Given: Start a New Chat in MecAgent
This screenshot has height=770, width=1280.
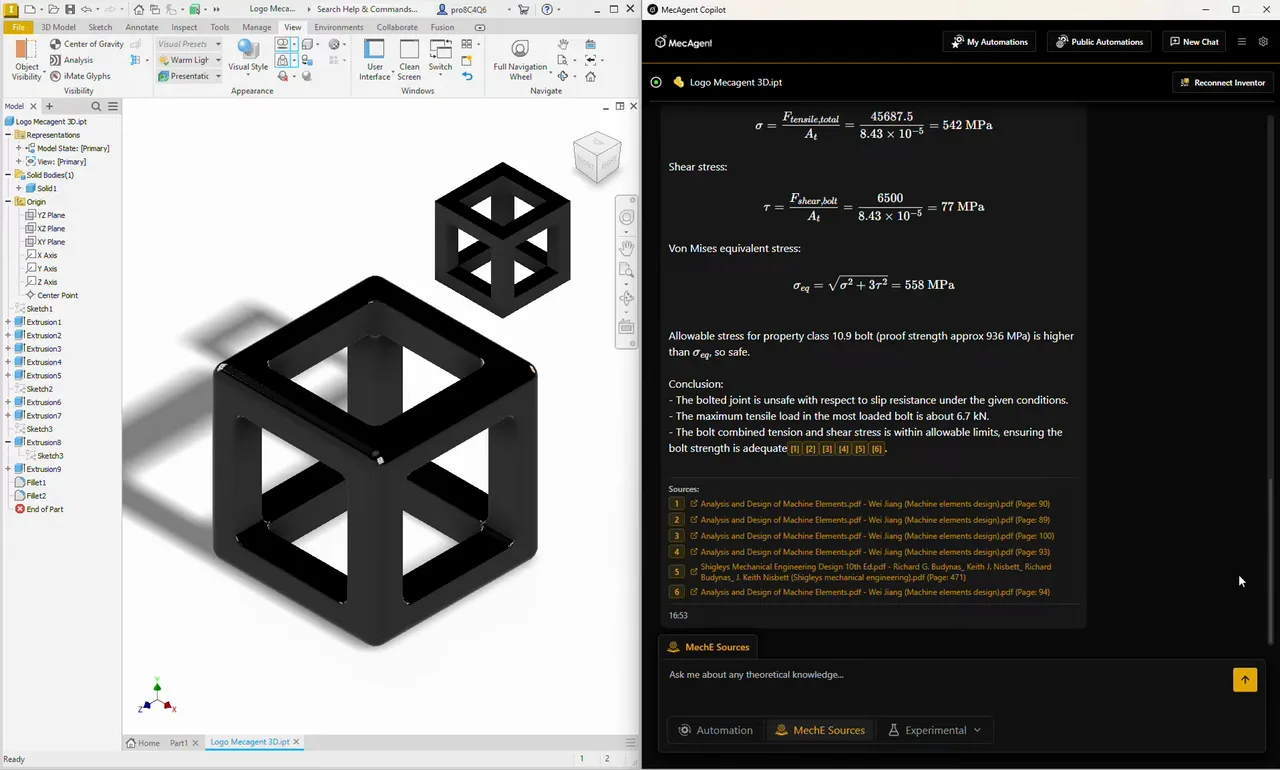Looking at the screenshot, I should click(1195, 42).
